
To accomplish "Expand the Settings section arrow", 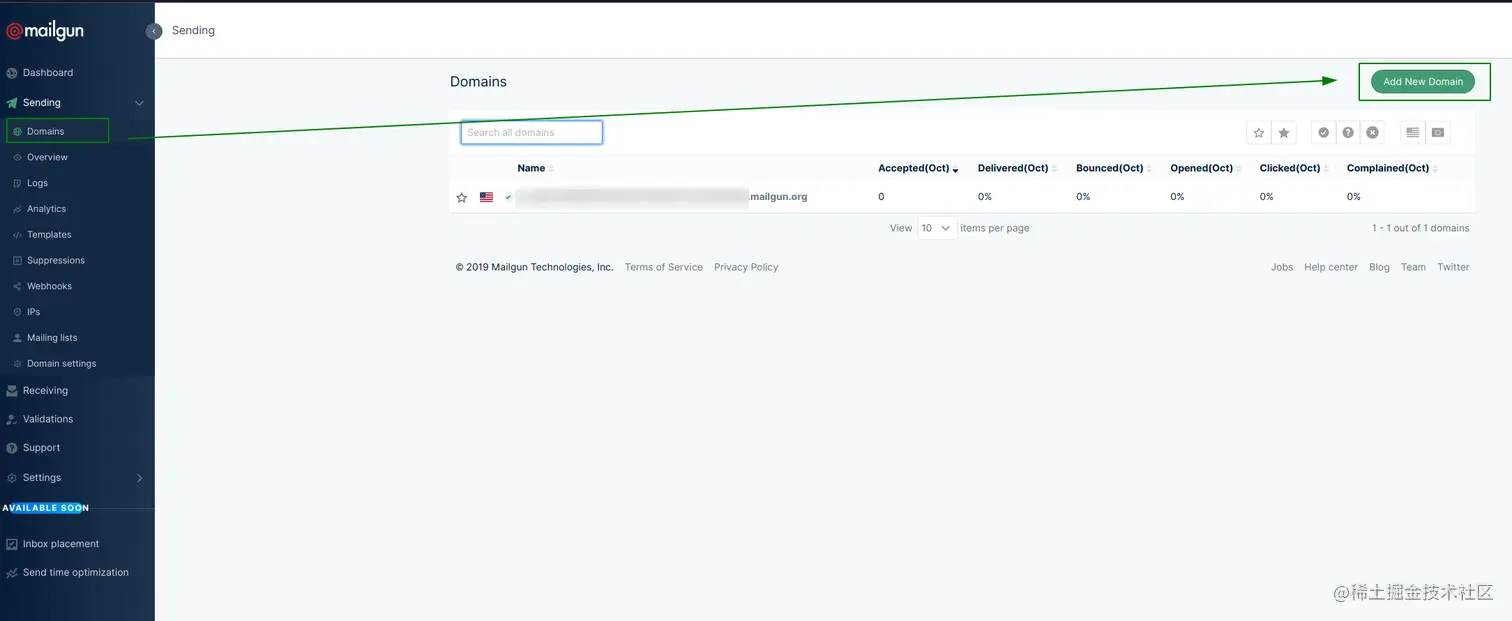I will 139,478.
